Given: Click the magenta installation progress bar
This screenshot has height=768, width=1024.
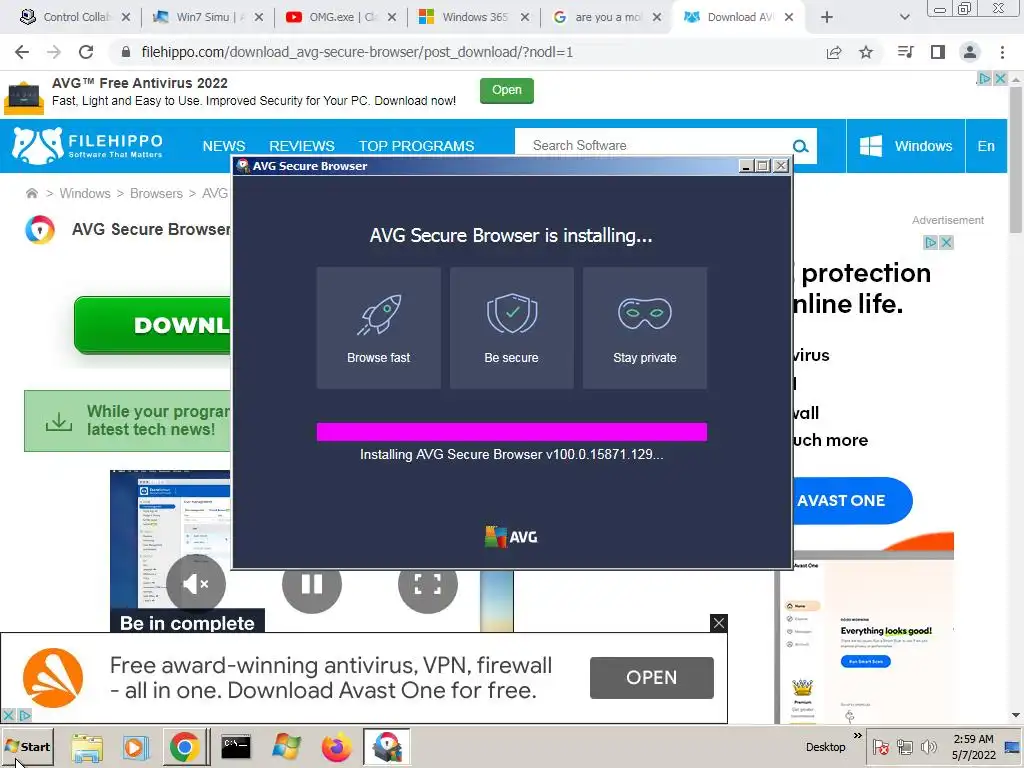Looking at the screenshot, I should 511,432.
